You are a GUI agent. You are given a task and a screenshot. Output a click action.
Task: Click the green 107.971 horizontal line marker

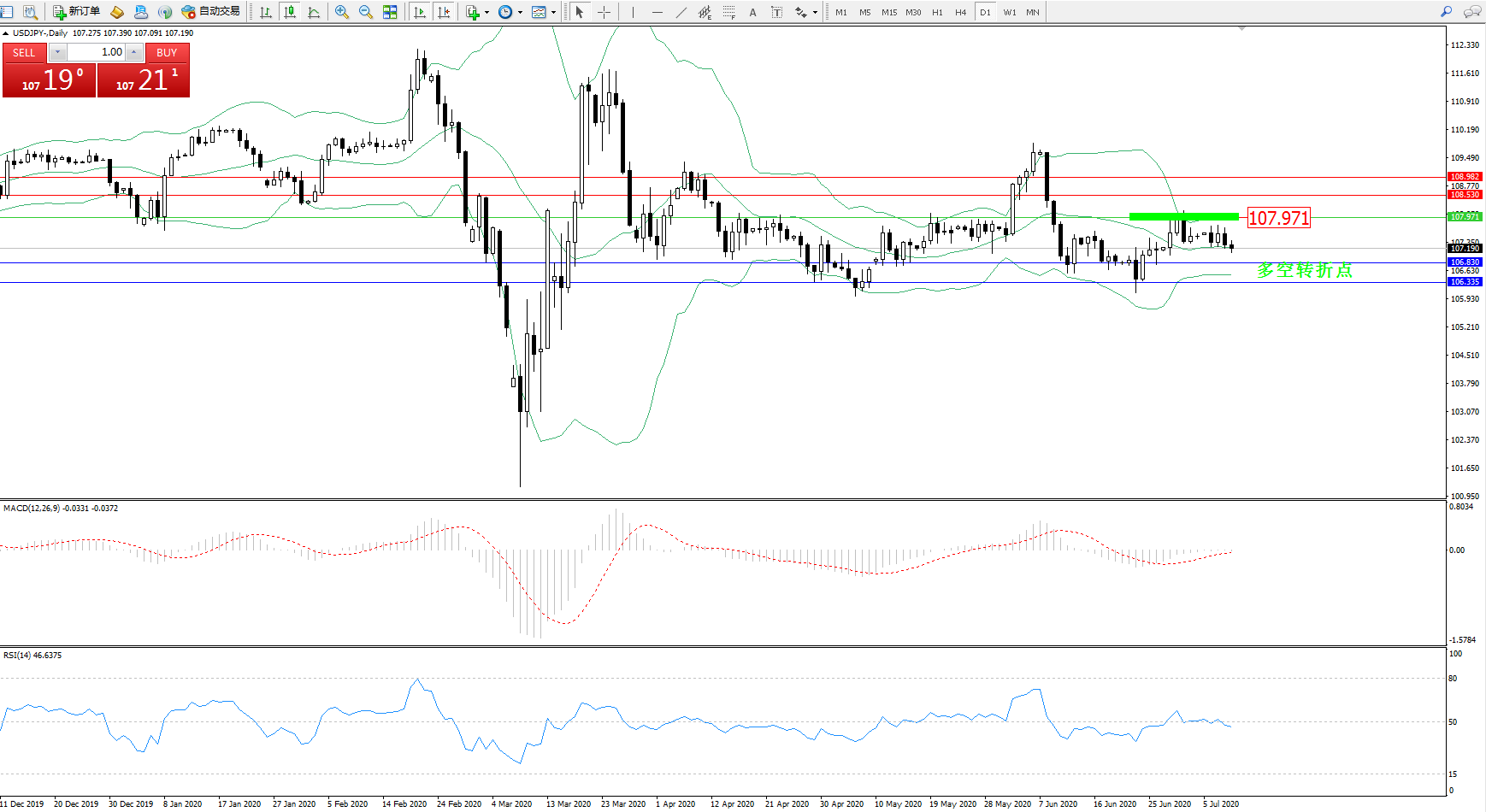click(x=1183, y=217)
